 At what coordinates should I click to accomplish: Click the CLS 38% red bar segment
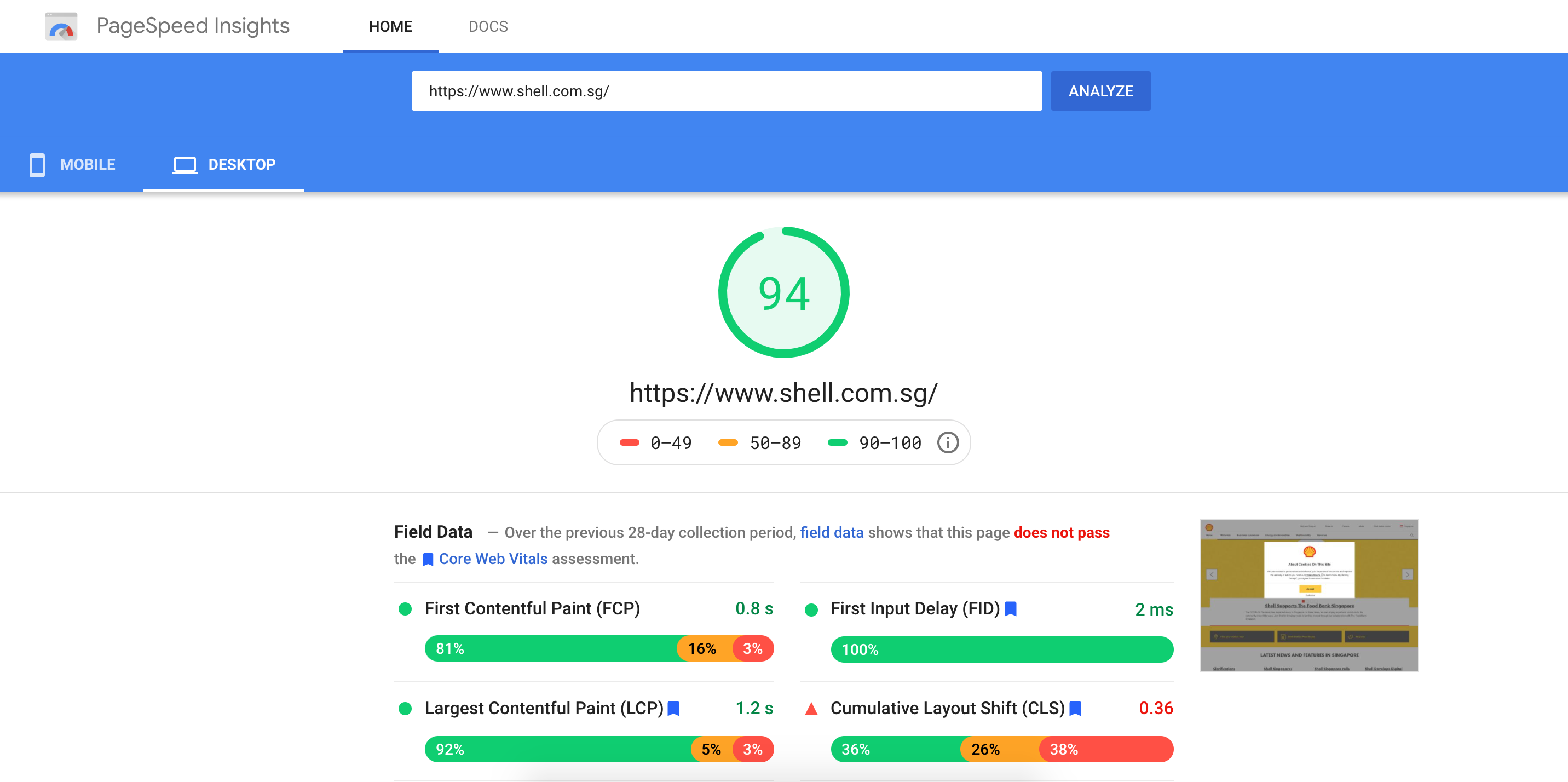[x=1106, y=749]
